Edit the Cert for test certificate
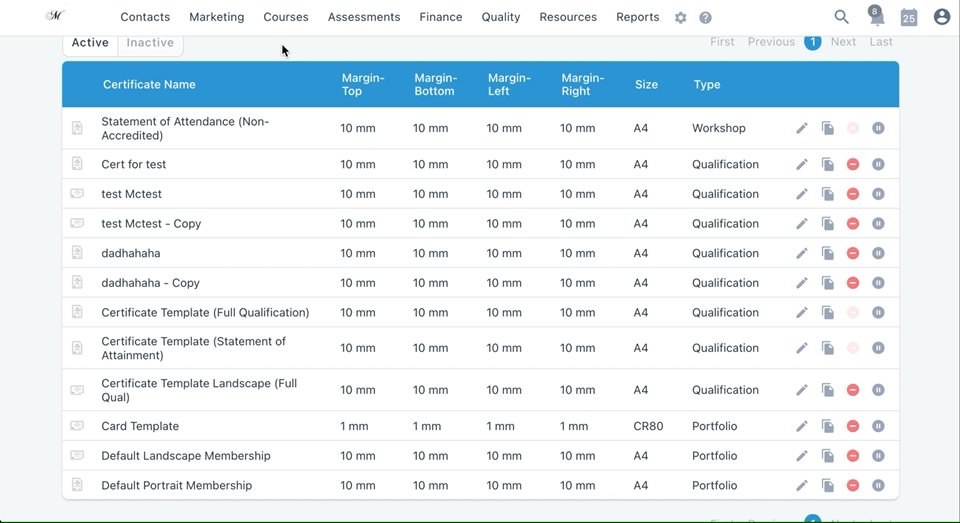960x523 pixels. (801, 164)
